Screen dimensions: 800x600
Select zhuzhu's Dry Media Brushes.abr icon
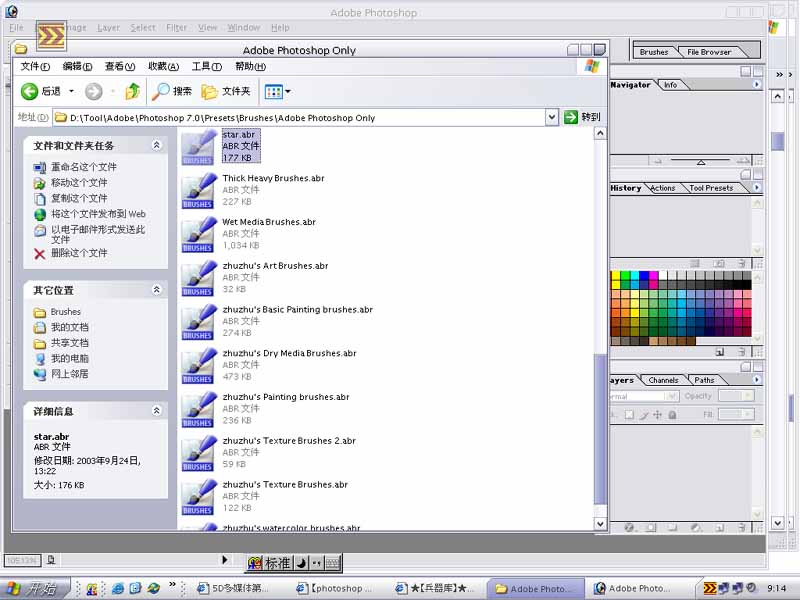198,366
